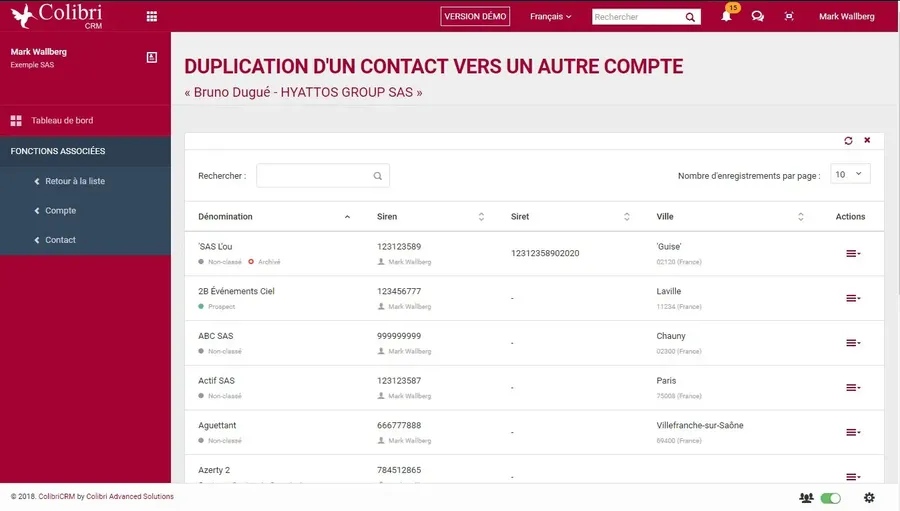The image size is (900, 511).
Task: Click the VERSION DÉMO button
Action: click(x=475, y=17)
